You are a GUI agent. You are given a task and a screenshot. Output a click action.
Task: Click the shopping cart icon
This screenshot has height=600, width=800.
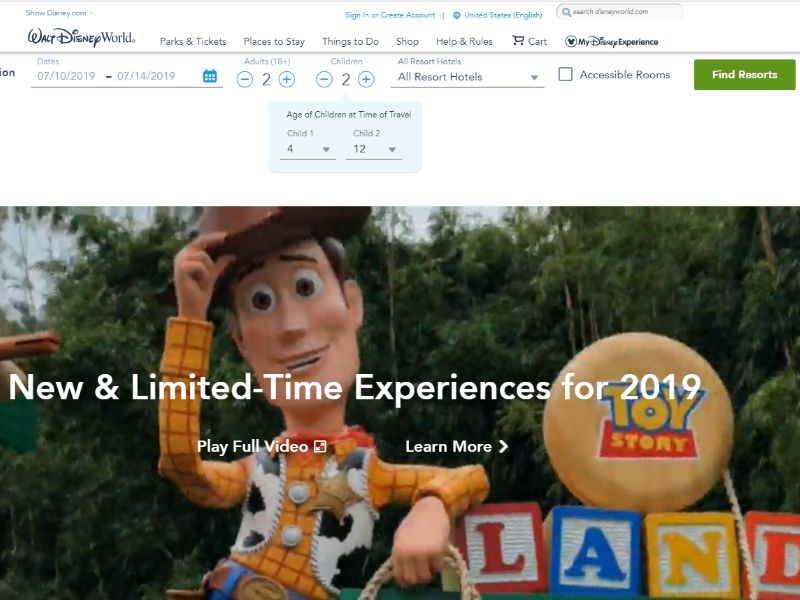tap(518, 40)
